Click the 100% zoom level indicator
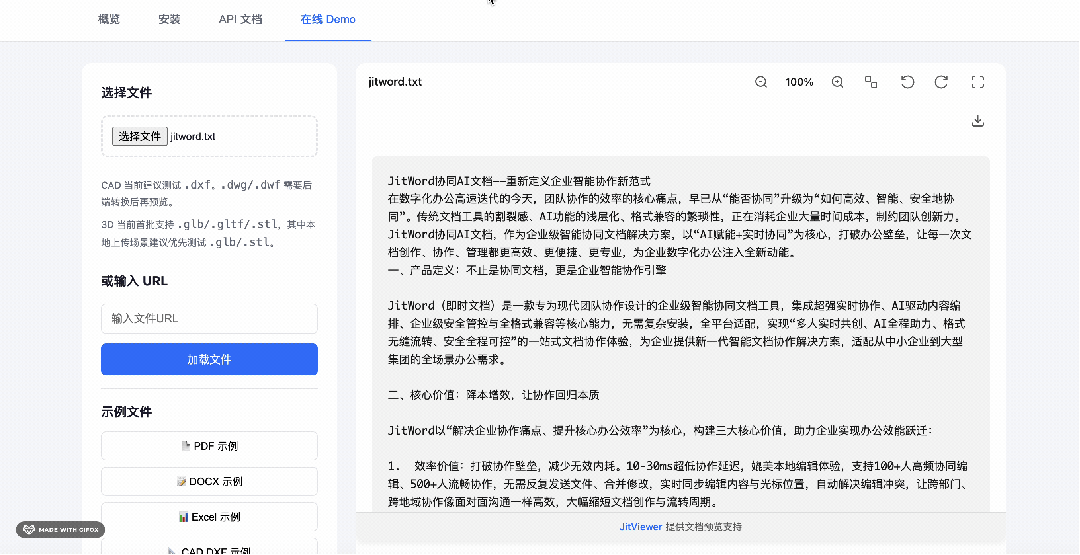The image size is (1080, 555). coord(799,82)
